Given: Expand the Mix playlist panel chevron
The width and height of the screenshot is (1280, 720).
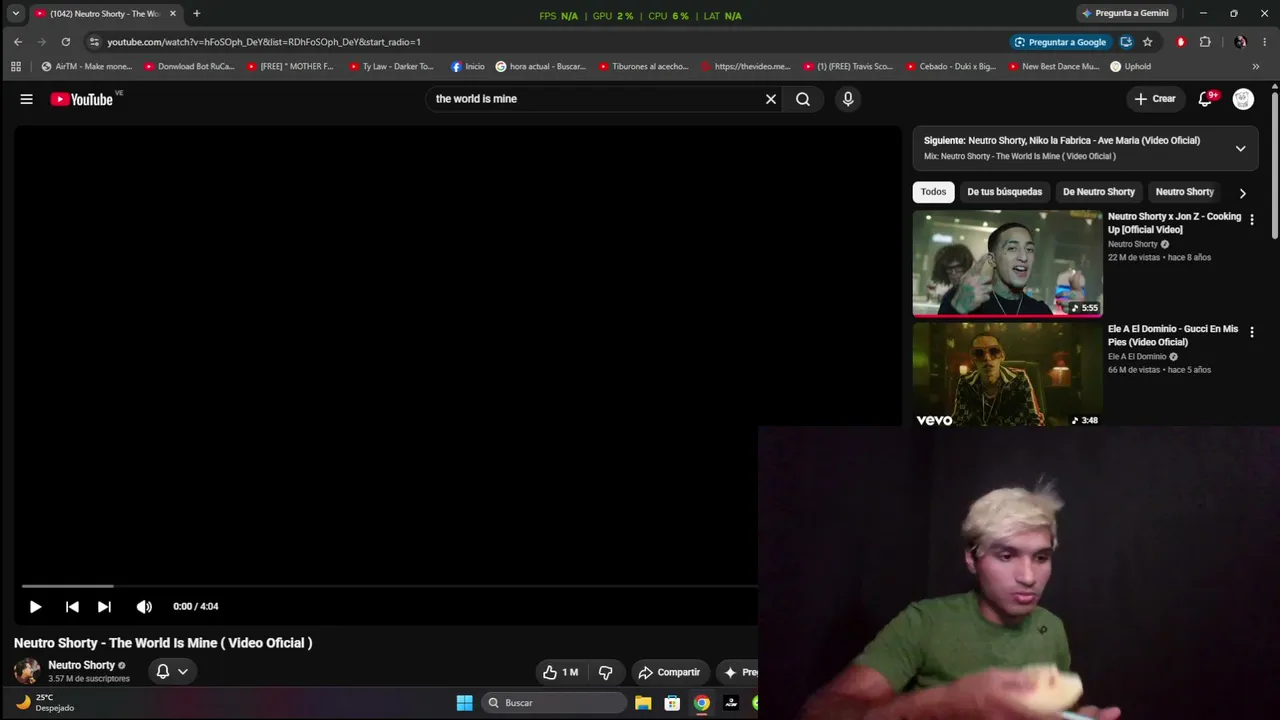Looking at the screenshot, I should point(1240,148).
